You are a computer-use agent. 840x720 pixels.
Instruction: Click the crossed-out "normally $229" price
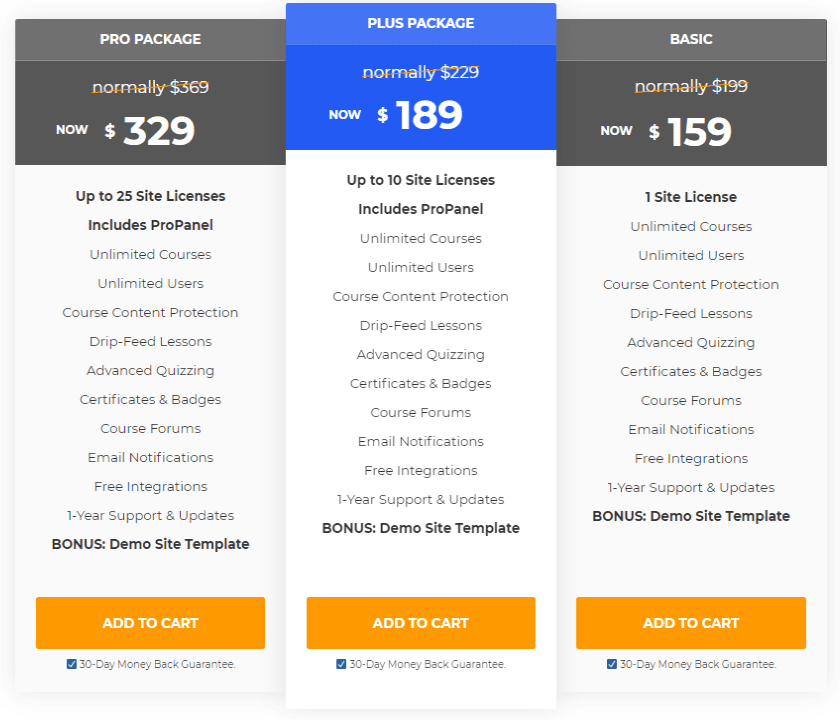[420, 72]
